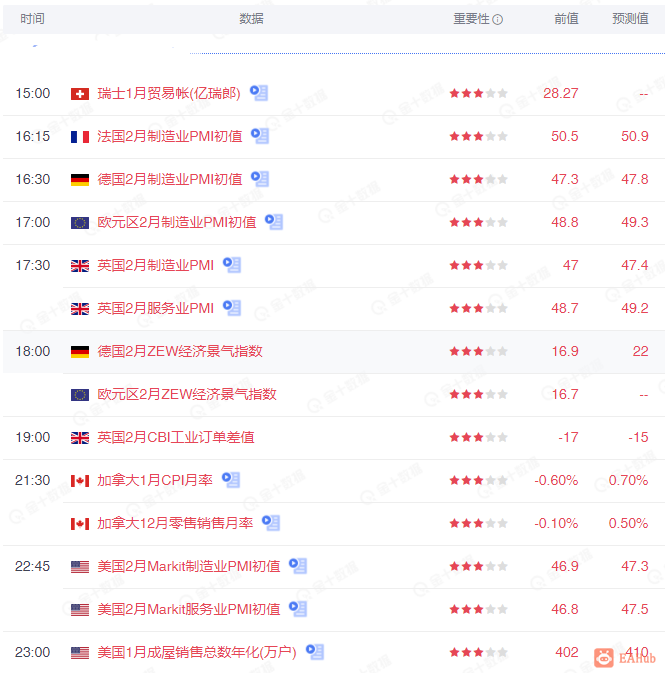Click the EU flag beside 欧元区2月制造业PMI初值

coord(80,223)
